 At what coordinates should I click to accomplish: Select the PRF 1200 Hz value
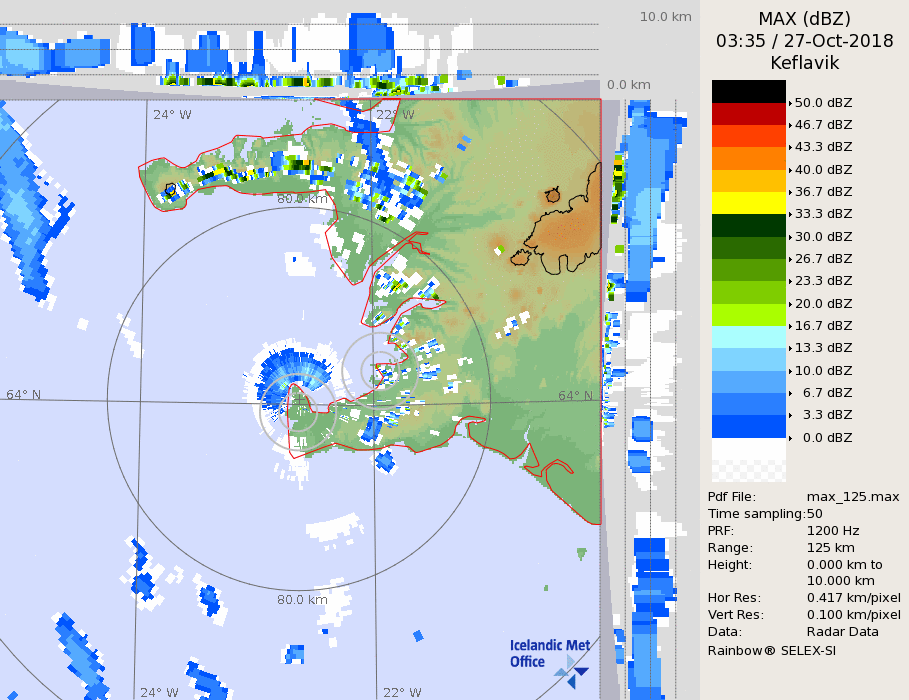pyautogui.click(x=832, y=531)
